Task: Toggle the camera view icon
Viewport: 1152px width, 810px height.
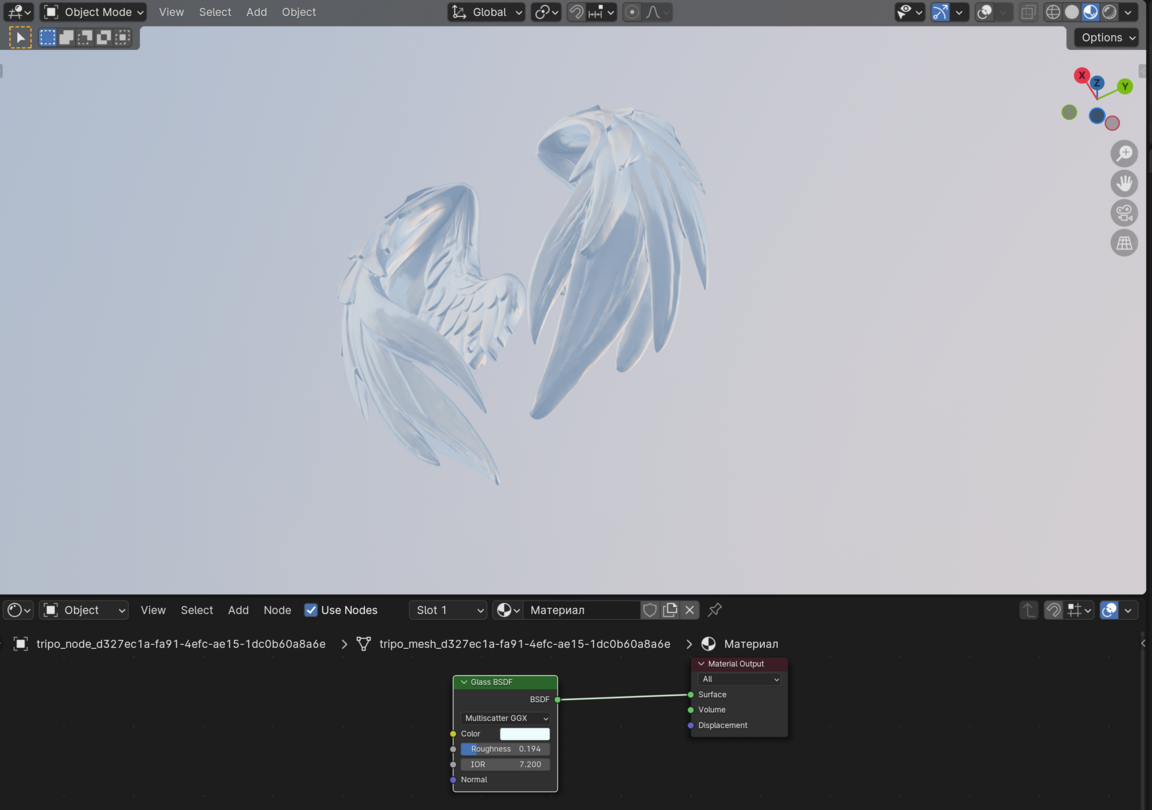Action: [x=1124, y=213]
